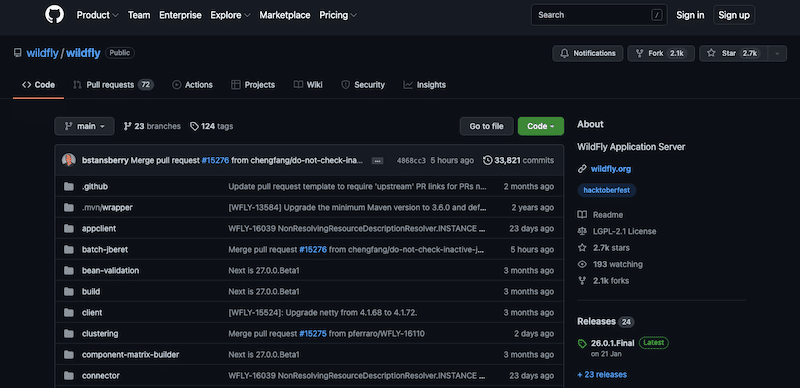Click the link icon beside wildfly.org

pyautogui.click(x=582, y=169)
